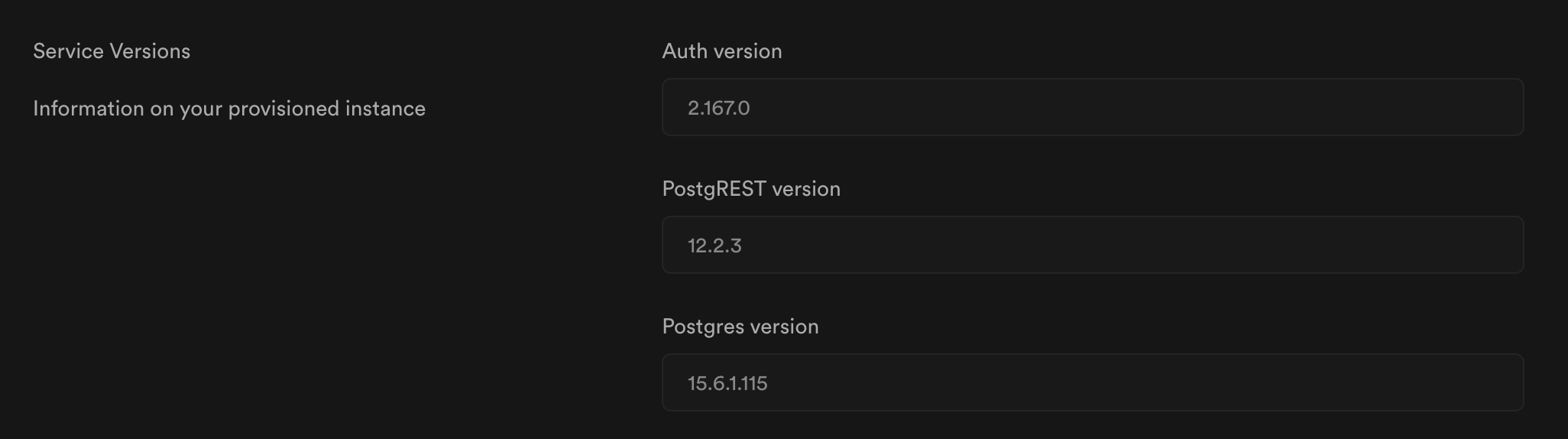Click "Information on your provisioned instance" text
This screenshot has width=1568, height=439.
(229, 109)
